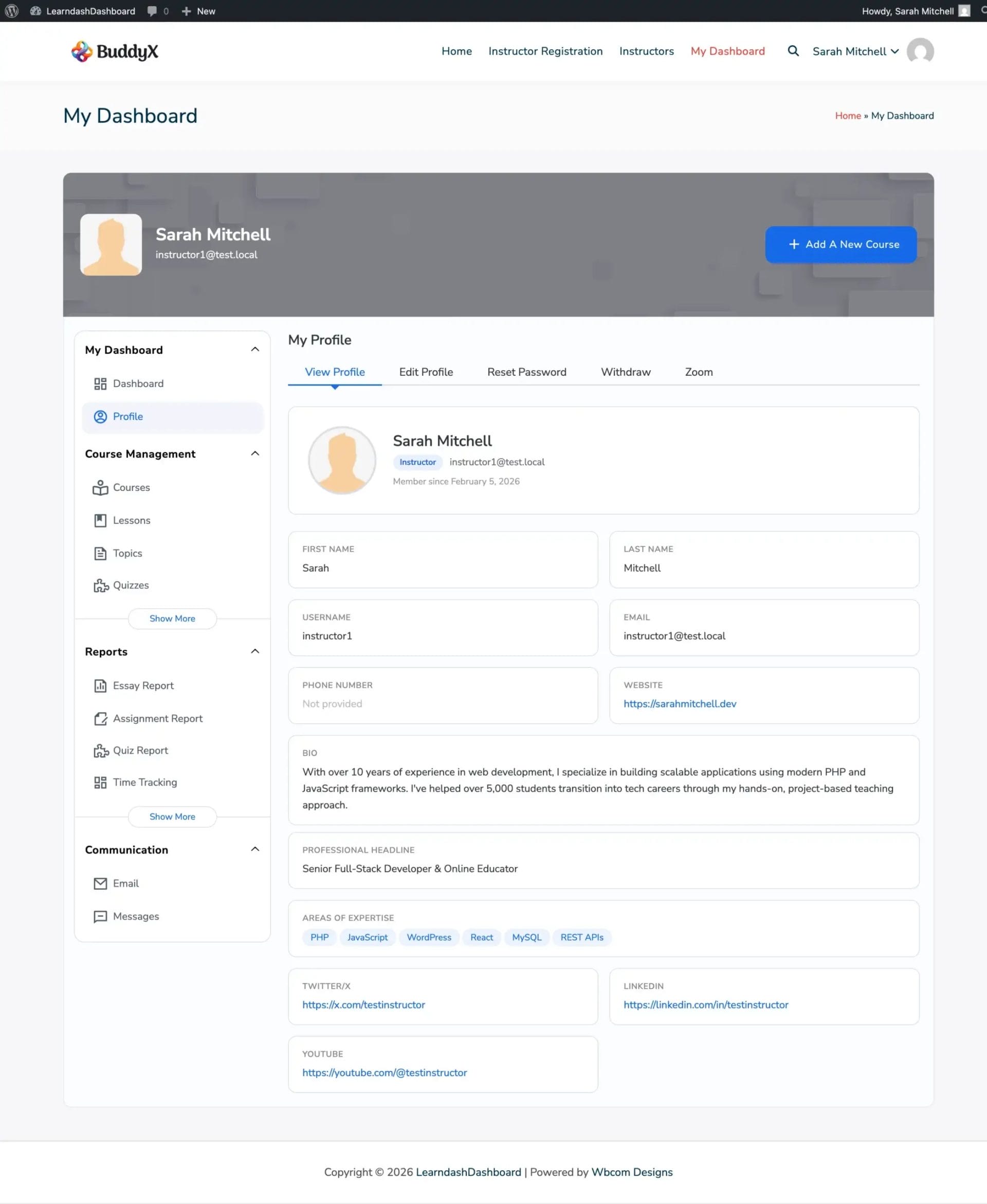
Task: Click Show More under Course Management
Action: click(172, 618)
